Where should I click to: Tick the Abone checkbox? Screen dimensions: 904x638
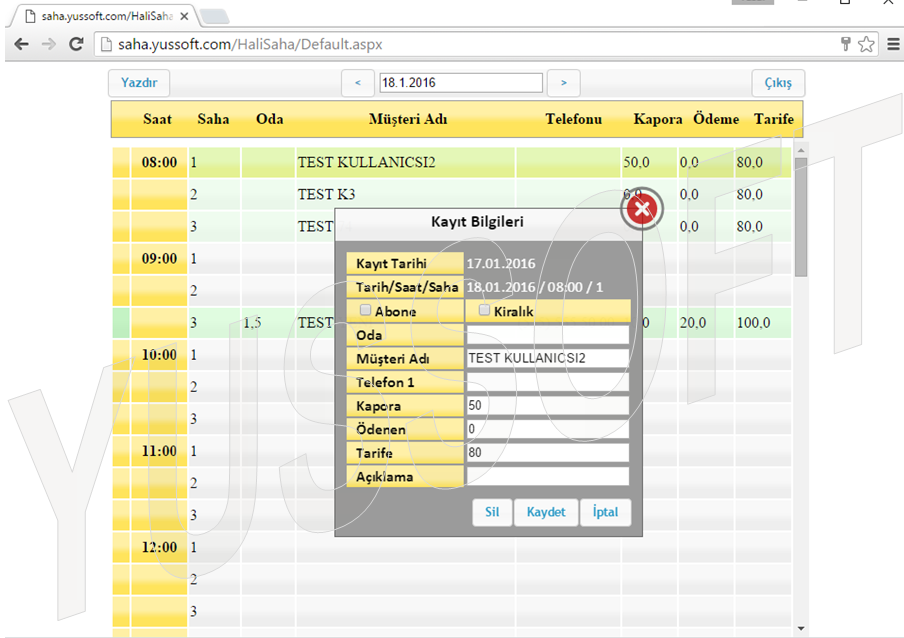(x=365, y=310)
